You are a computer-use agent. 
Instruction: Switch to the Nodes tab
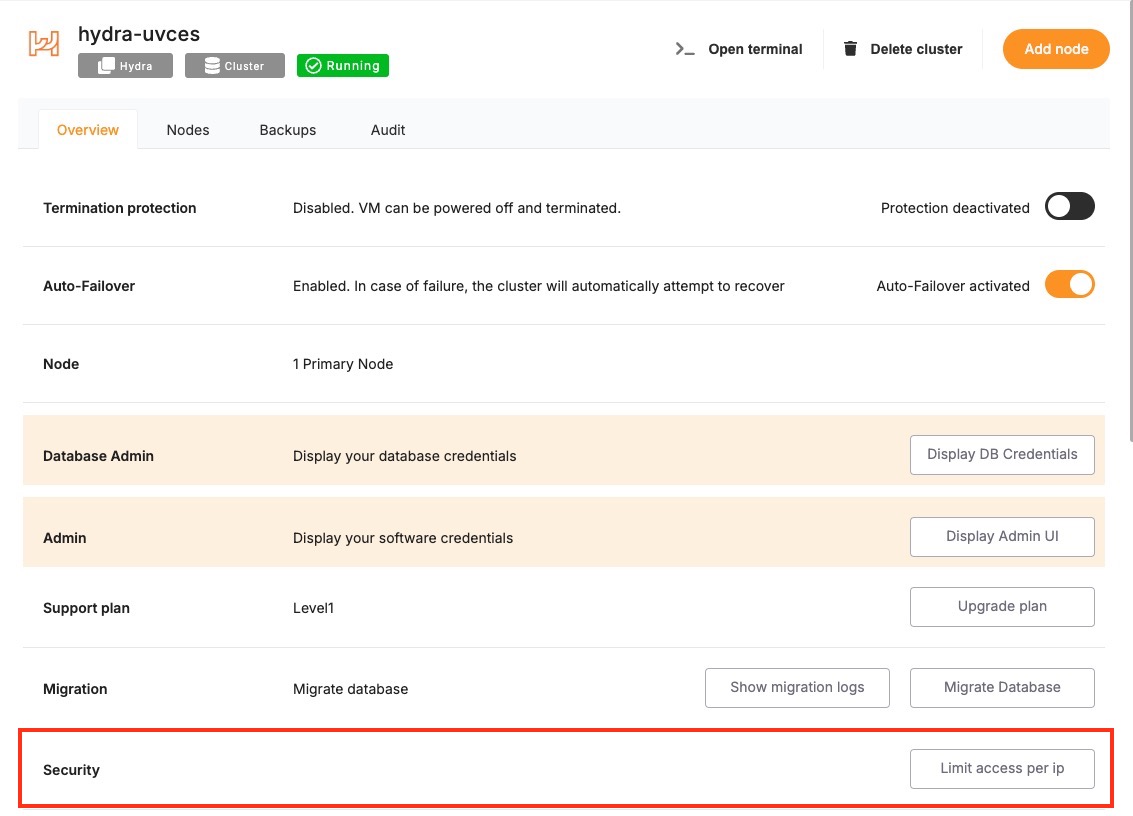[x=188, y=130]
